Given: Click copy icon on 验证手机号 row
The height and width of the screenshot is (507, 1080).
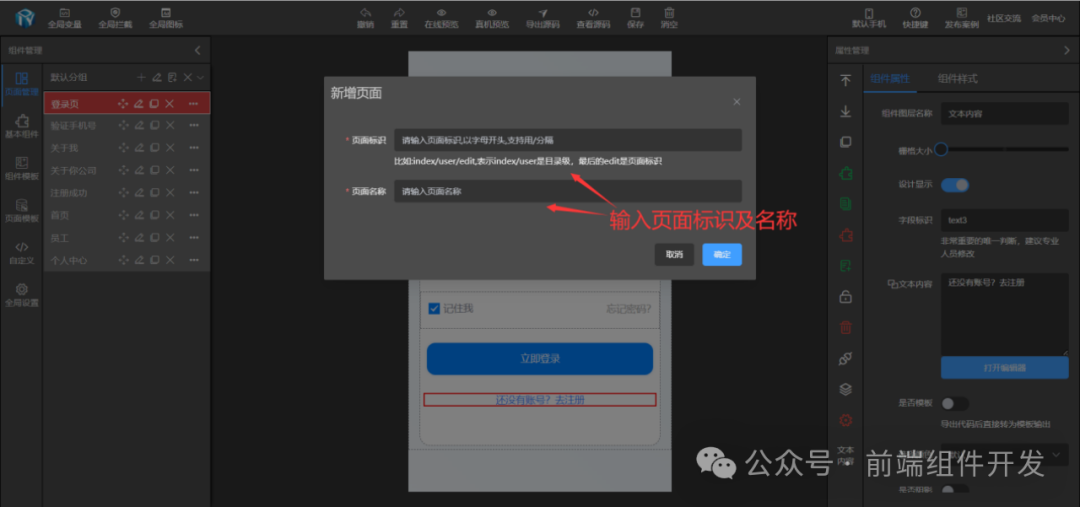Looking at the screenshot, I should pyautogui.click(x=154, y=125).
